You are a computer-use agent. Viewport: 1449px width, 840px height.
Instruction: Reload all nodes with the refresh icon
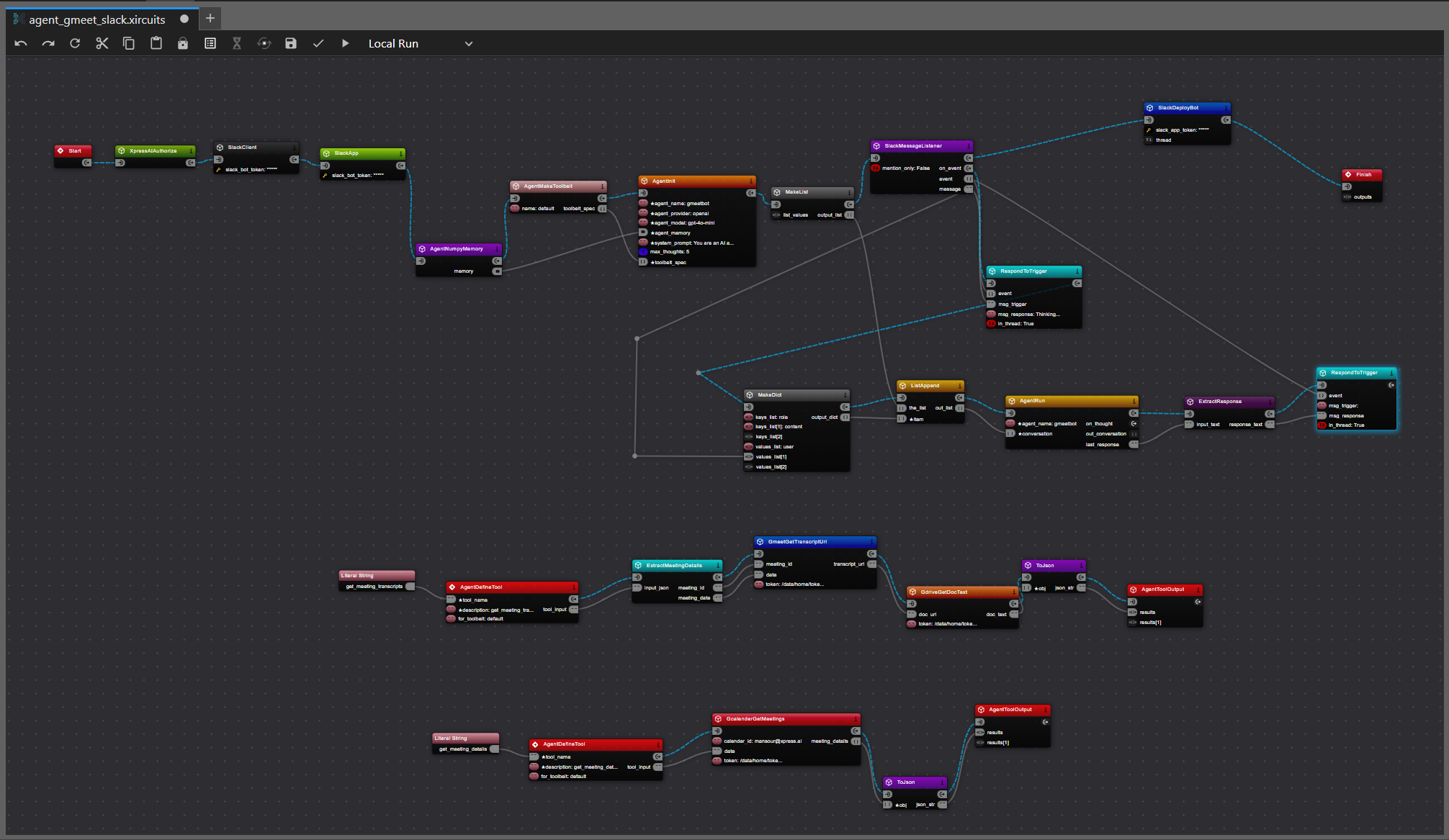click(x=75, y=43)
